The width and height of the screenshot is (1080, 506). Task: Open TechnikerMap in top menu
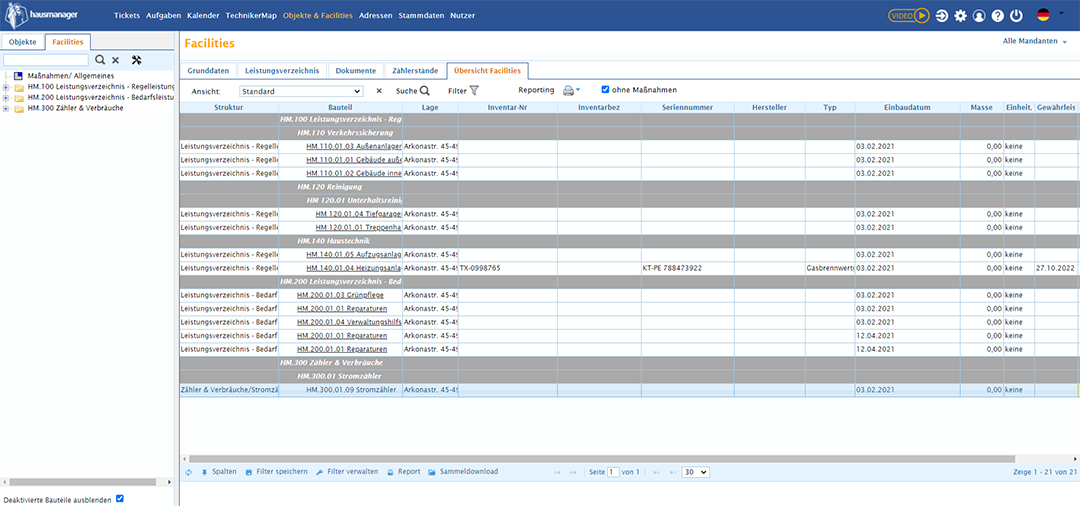251,15
